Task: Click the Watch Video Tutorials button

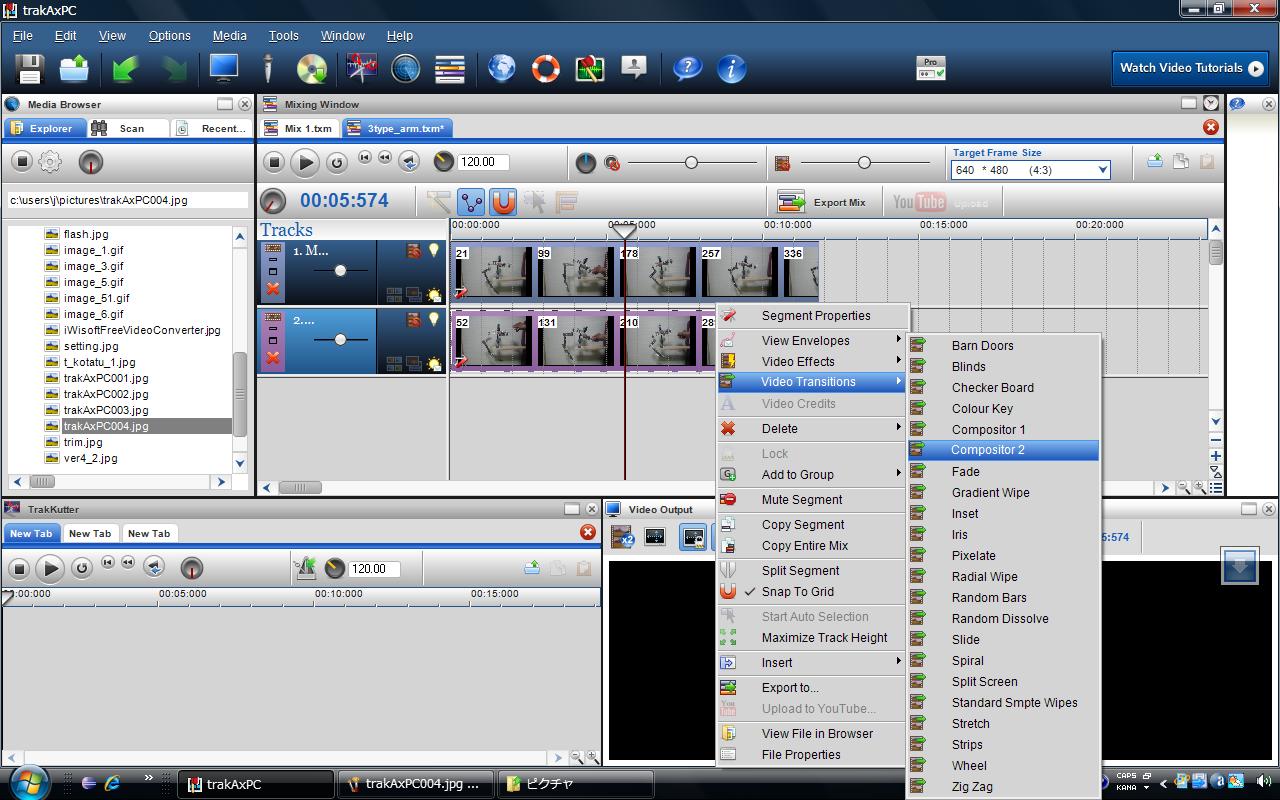Action: pos(1190,68)
